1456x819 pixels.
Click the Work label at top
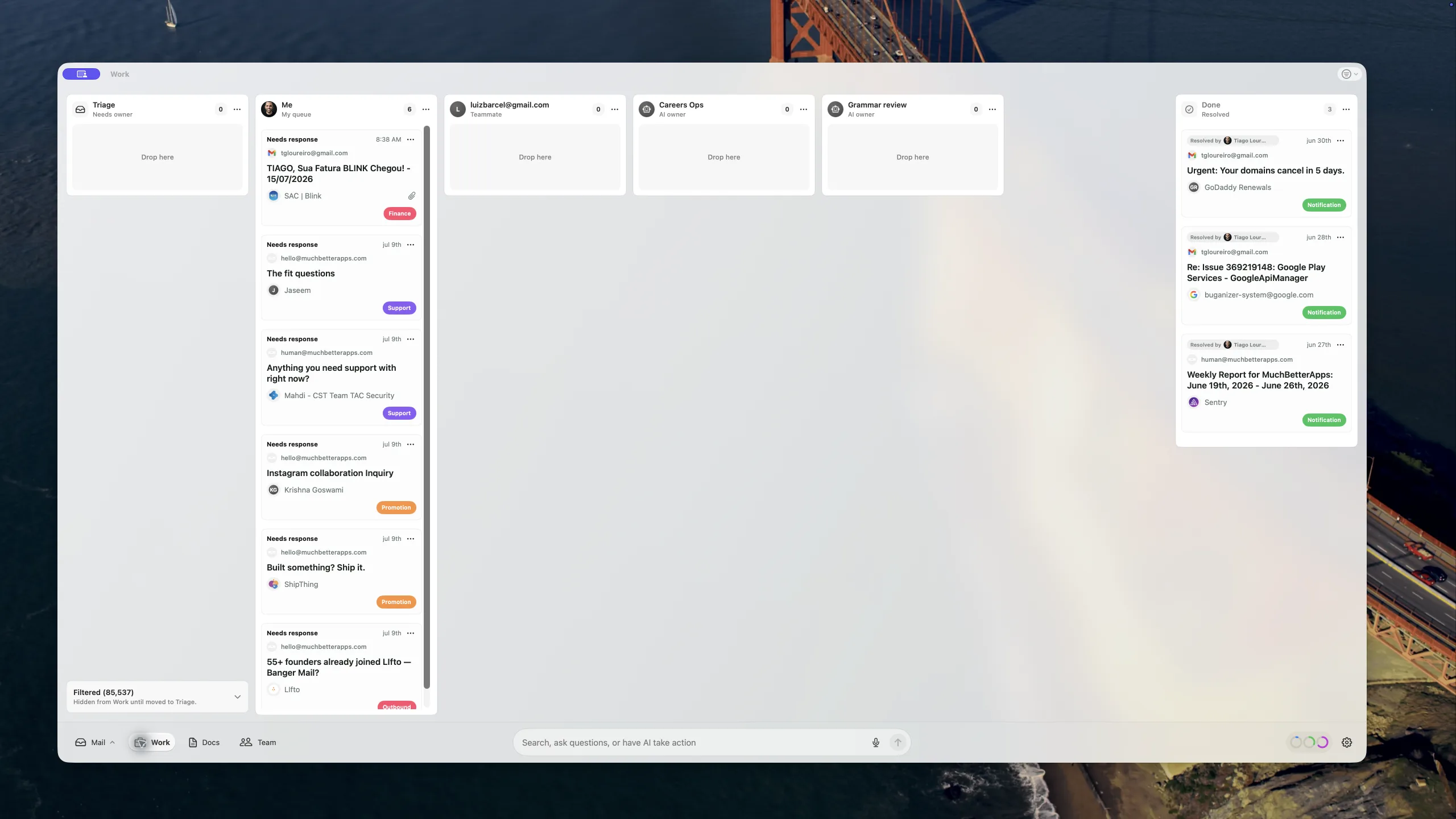pyautogui.click(x=119, y=74)
